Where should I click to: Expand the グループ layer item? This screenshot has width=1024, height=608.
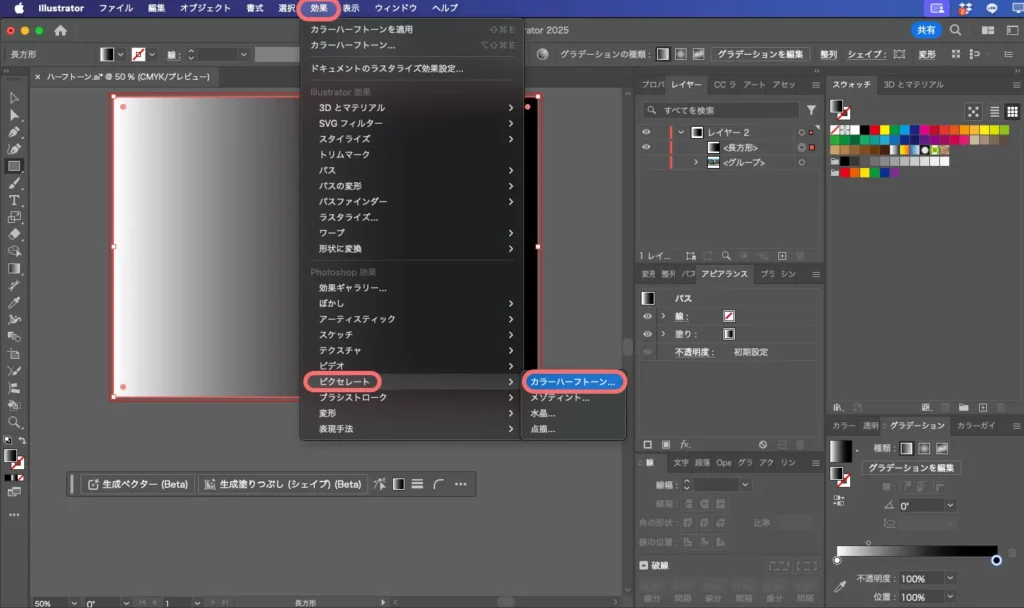click(x=696, y=162)
